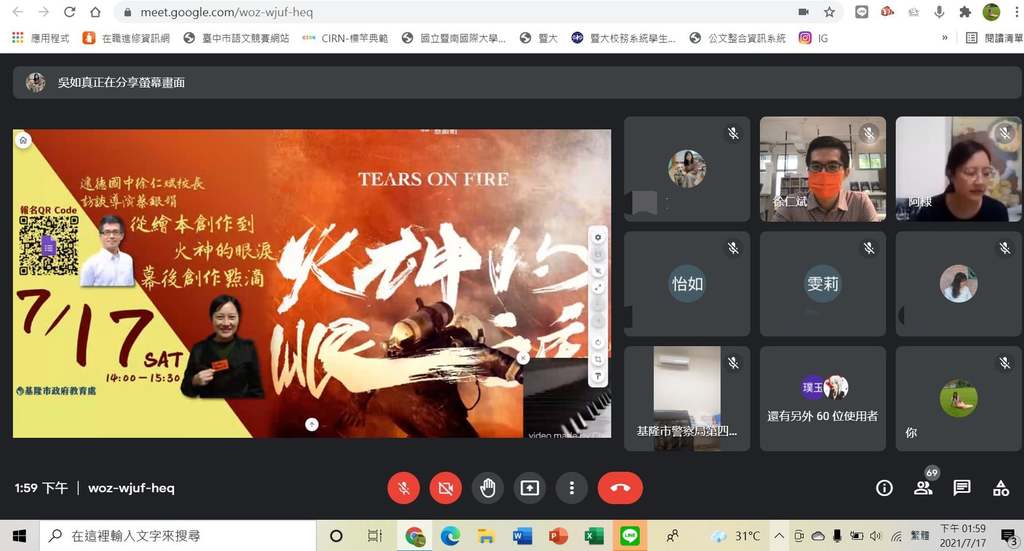The image size is (1024, 551).
Task: Open the Windows Start menu
Action: point(20,536)
